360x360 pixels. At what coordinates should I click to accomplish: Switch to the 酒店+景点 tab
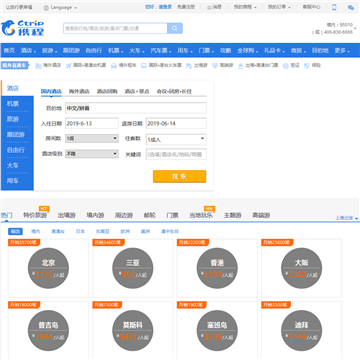pyautogui.click(x=137, y=91)
